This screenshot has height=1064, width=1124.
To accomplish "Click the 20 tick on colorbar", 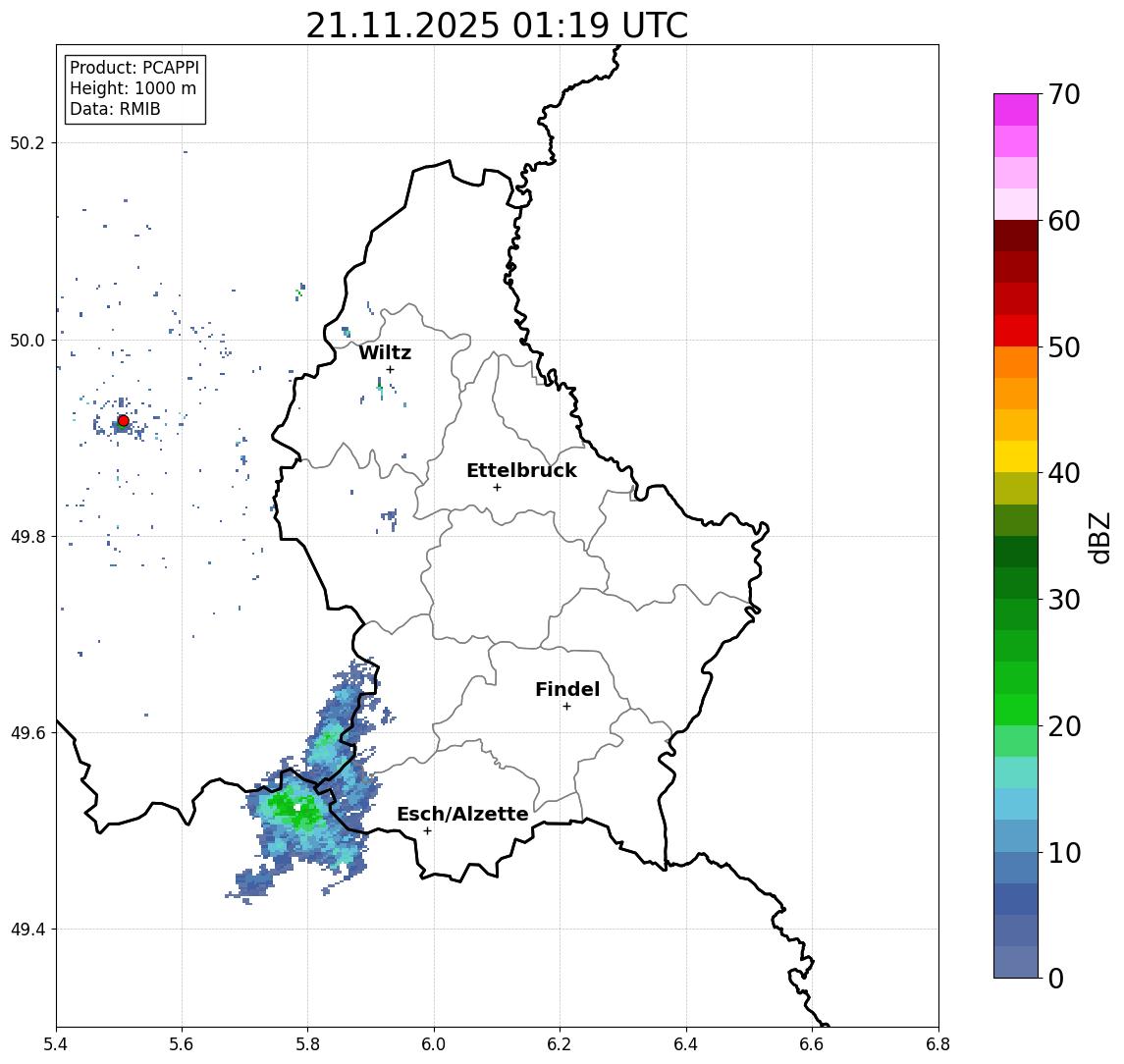I will coord(1064,726).
